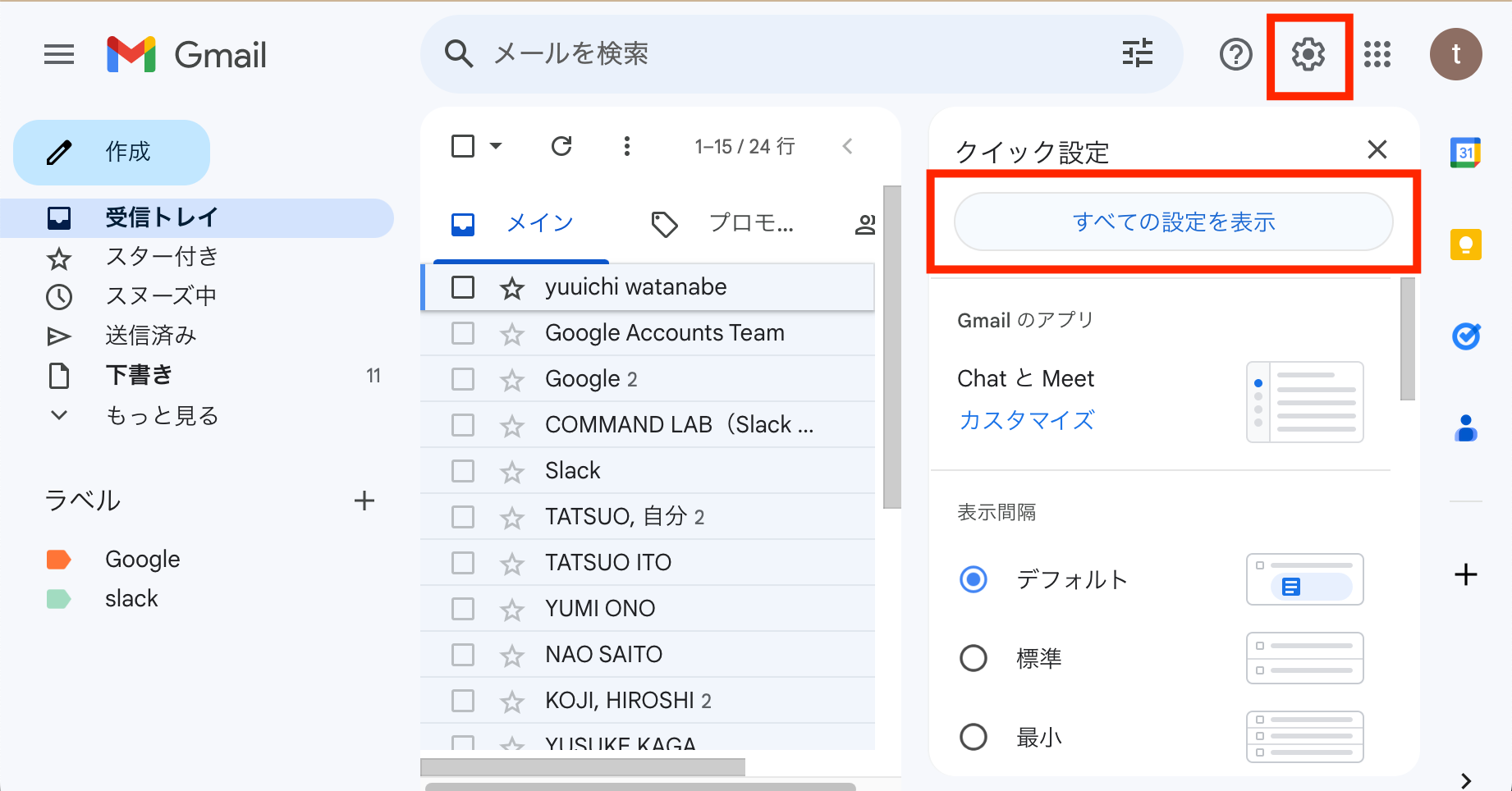Open the Google apps grid
Screen dimensions: 1512x791
click(1377, 55)
